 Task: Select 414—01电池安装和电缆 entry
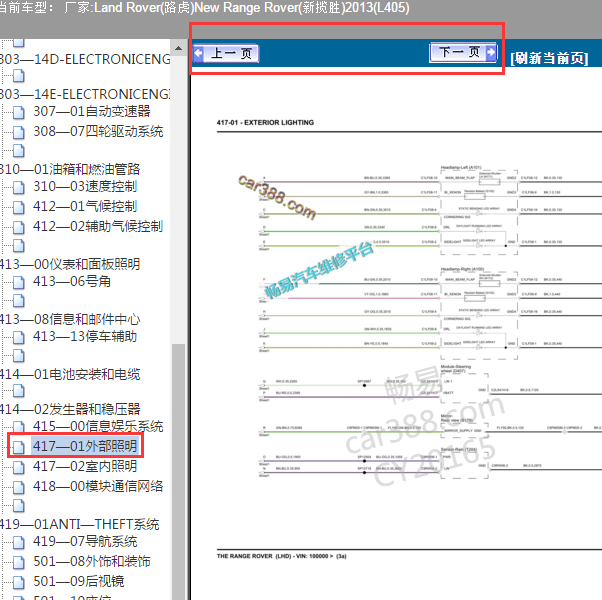pos(70,374)
